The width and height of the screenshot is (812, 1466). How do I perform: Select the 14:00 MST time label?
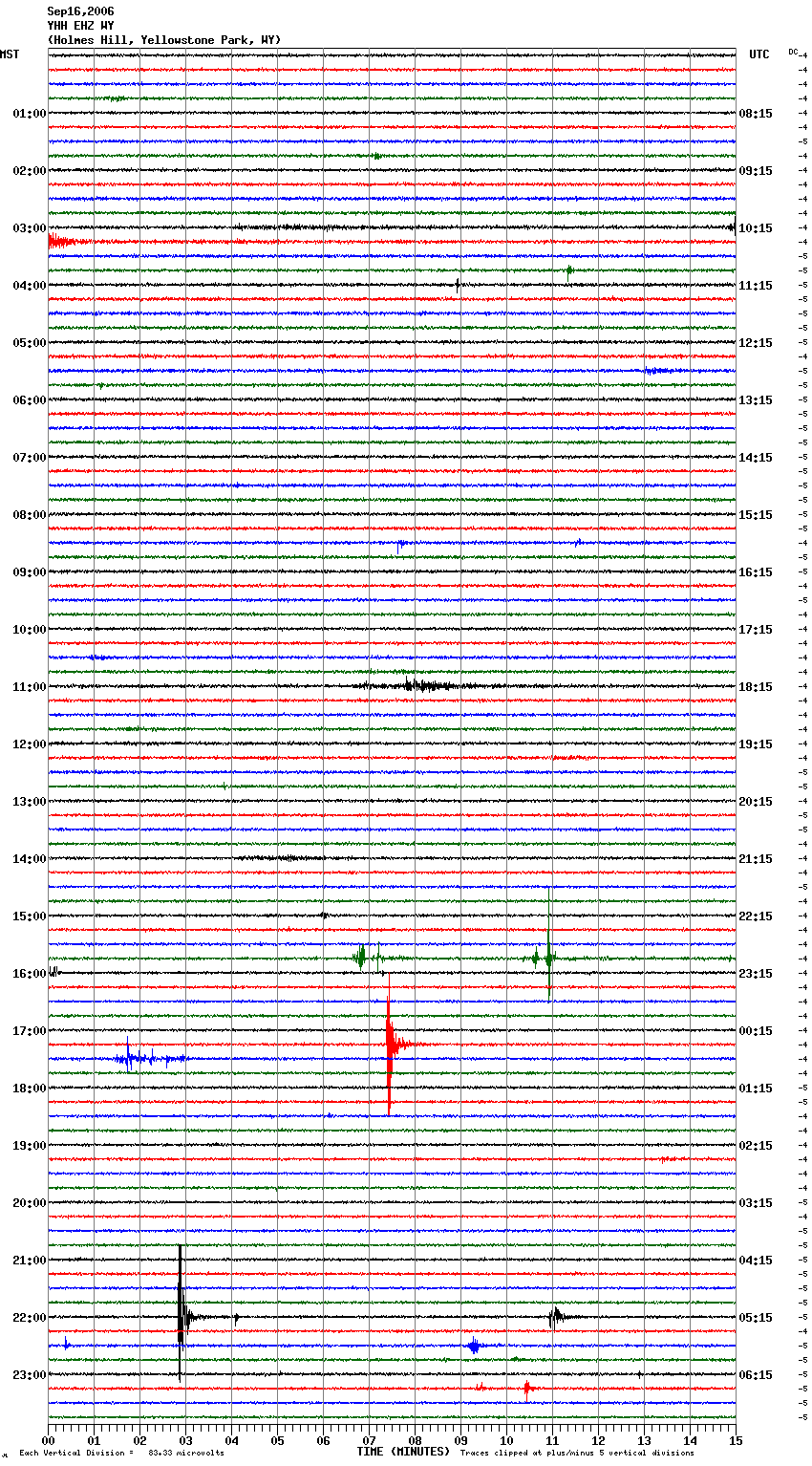[30, 859]
